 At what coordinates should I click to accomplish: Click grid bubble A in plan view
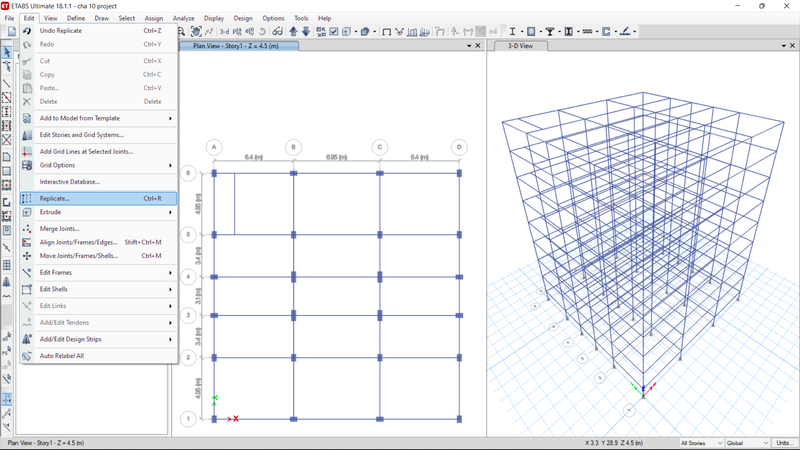point(214,147)
